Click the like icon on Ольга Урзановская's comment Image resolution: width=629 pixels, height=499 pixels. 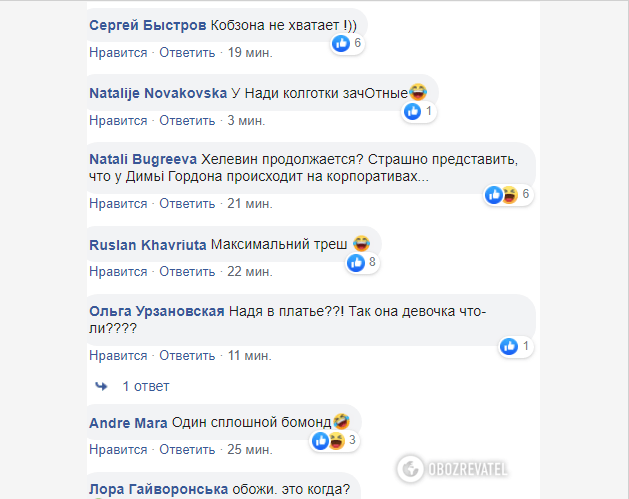coord(509,347)
